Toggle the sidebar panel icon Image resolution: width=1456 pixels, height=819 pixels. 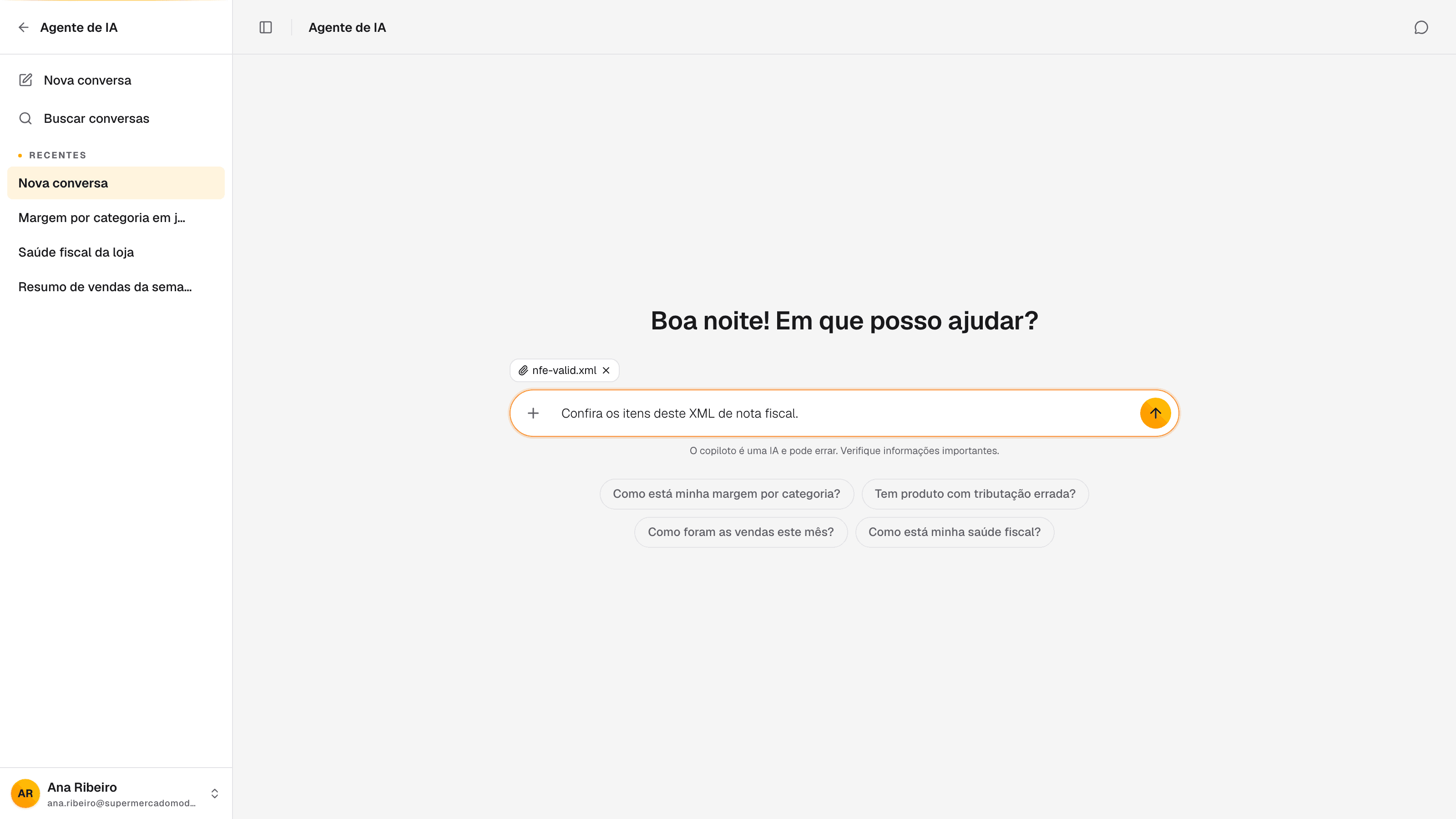tap(266, 27)
